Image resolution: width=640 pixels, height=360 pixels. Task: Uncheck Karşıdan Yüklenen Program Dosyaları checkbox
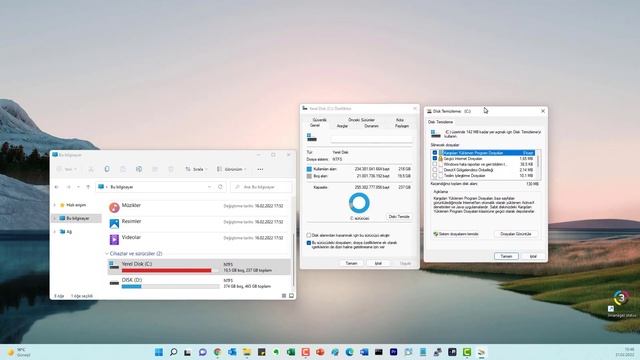click(x=435, y=153)
